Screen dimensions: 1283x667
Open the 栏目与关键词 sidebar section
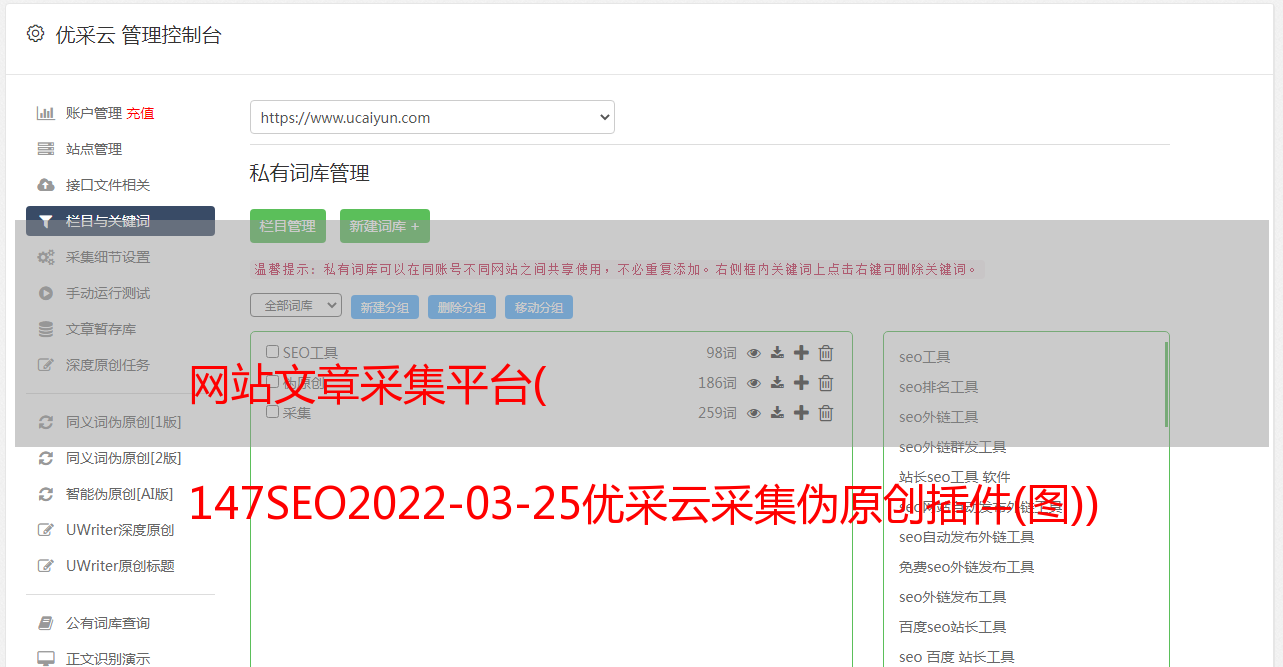120,221
